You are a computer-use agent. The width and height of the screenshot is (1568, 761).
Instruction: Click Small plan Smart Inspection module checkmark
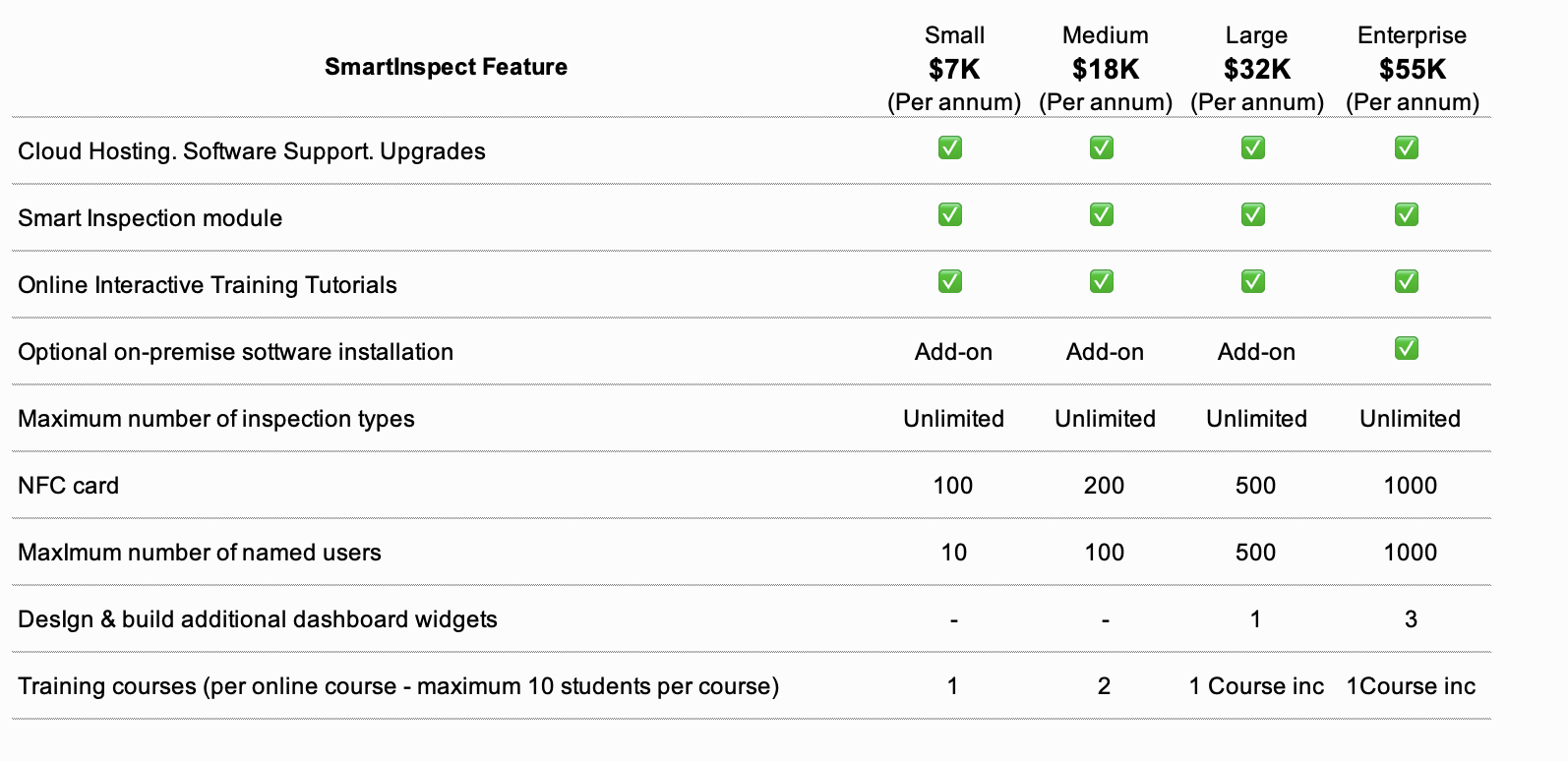tap(949, 215)
